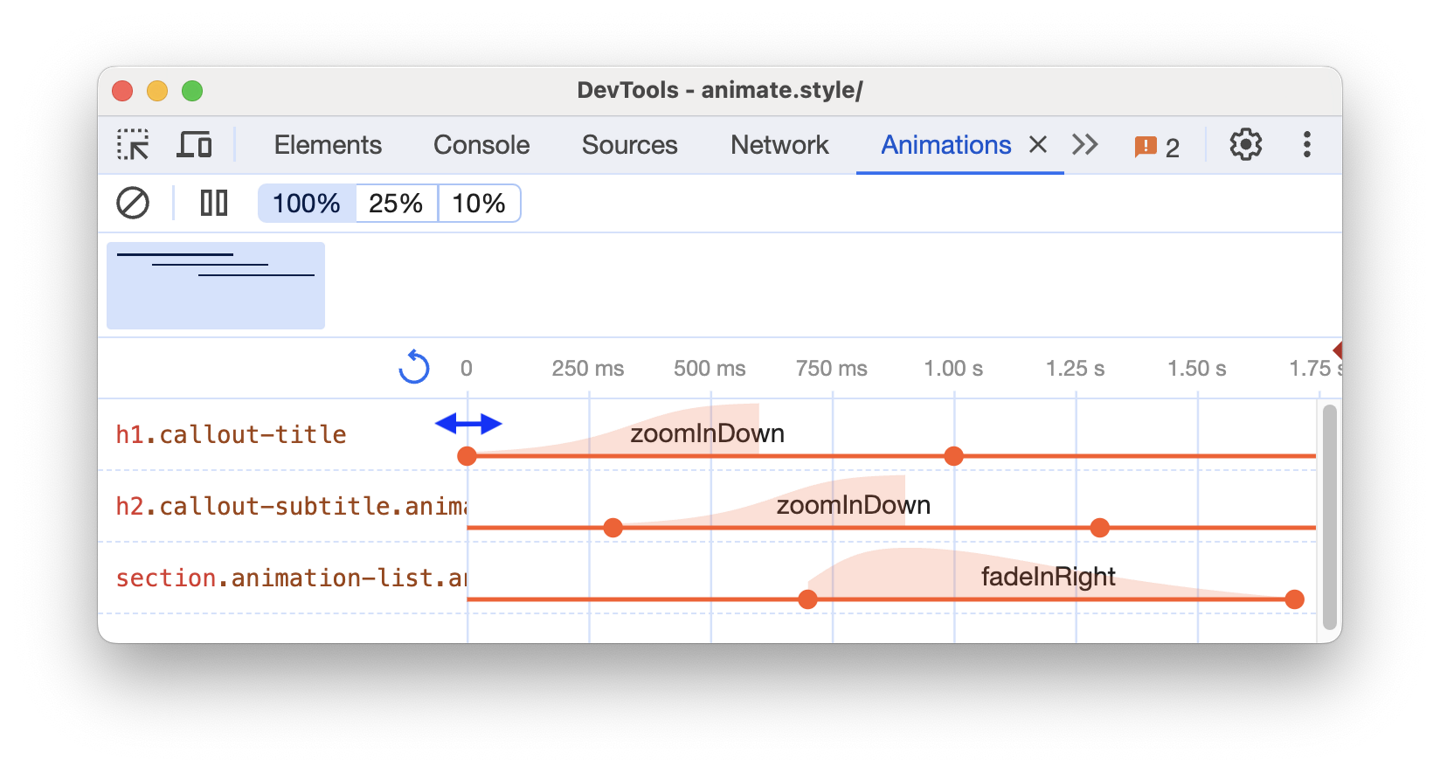This screenshot has height=773, width=1440.
Task: Click the animation preview thumbnail
Action: [x=215, y=285]
